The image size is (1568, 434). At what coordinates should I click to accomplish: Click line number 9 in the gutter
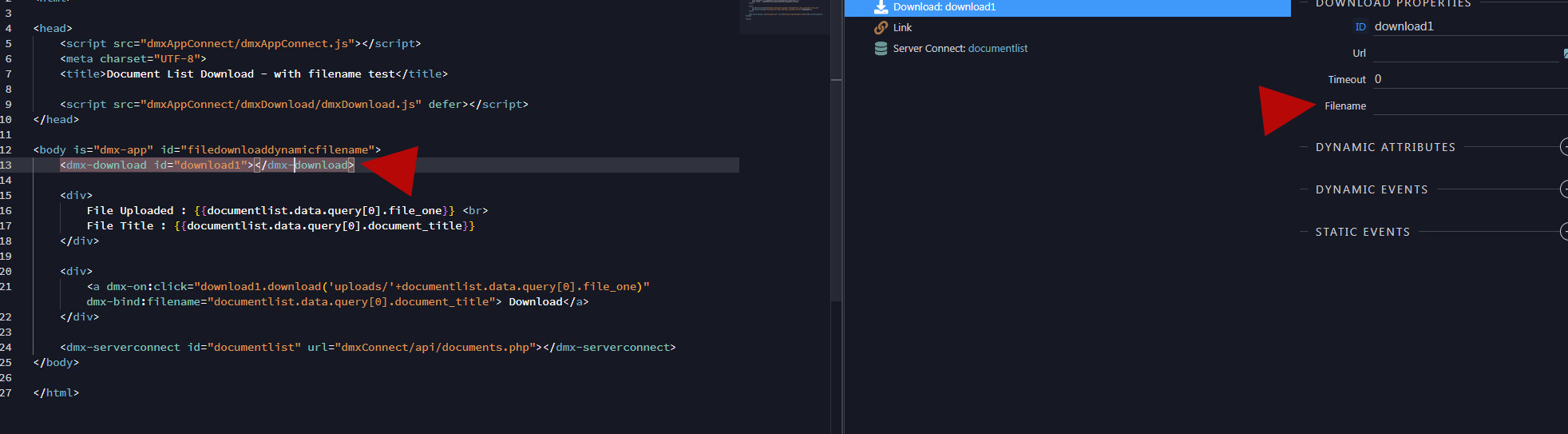click(x=8, y=104)
